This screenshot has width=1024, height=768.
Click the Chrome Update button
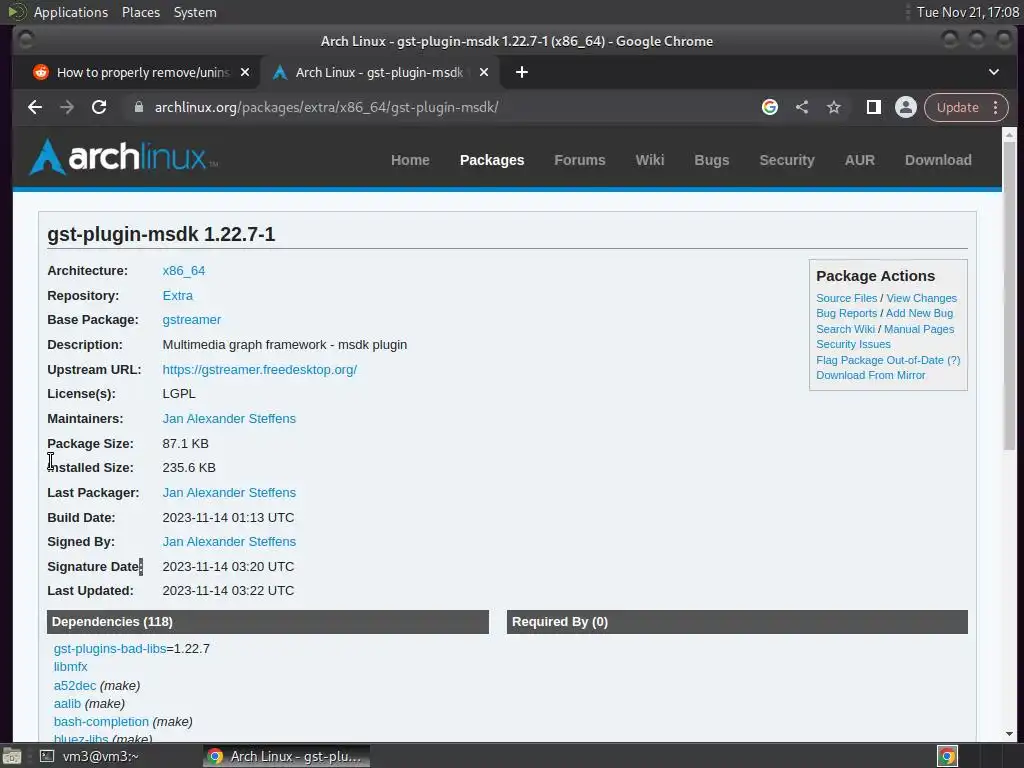tap(957, 107)
